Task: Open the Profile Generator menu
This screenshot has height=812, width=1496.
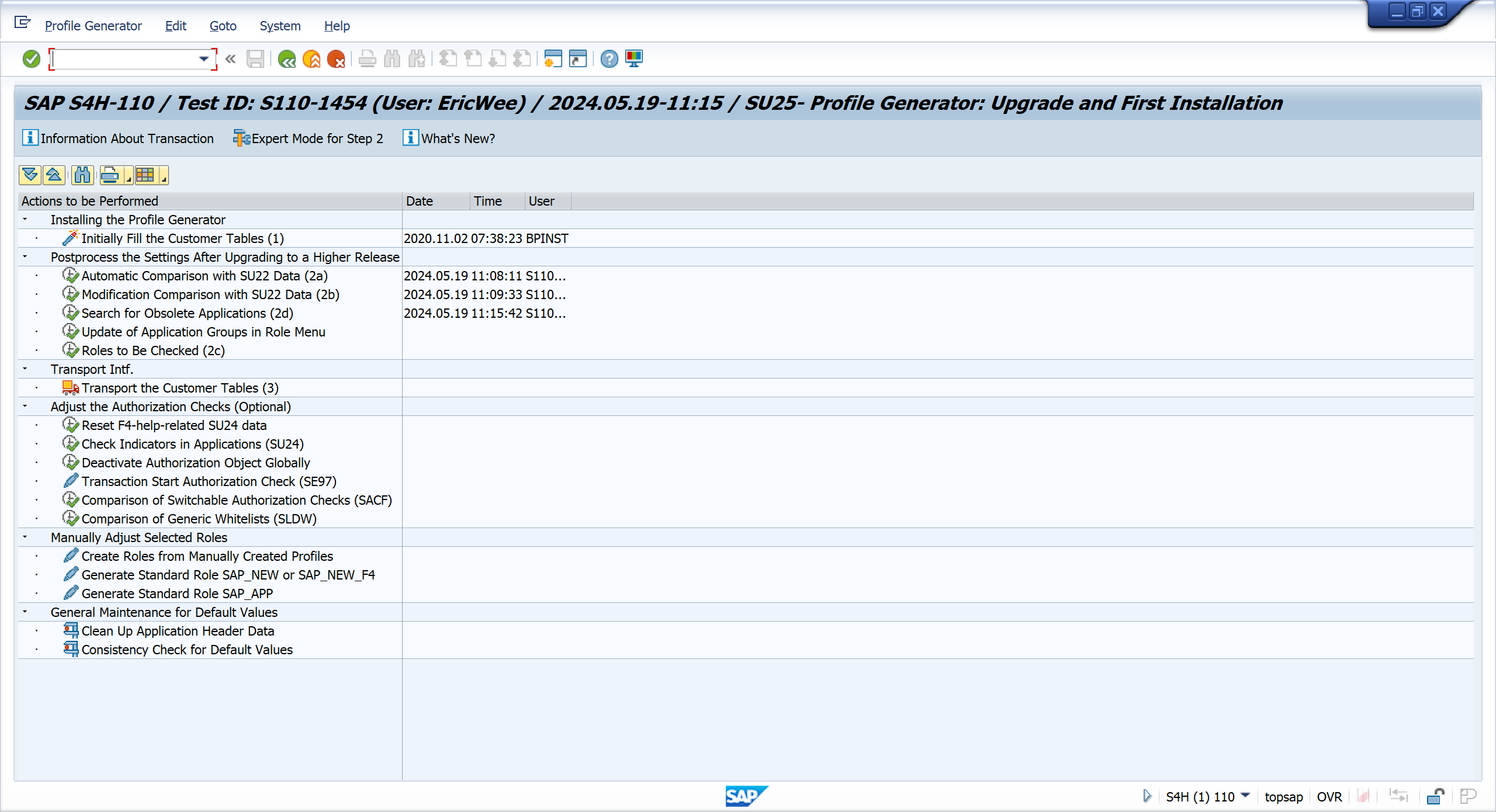Action: point(93,26)
